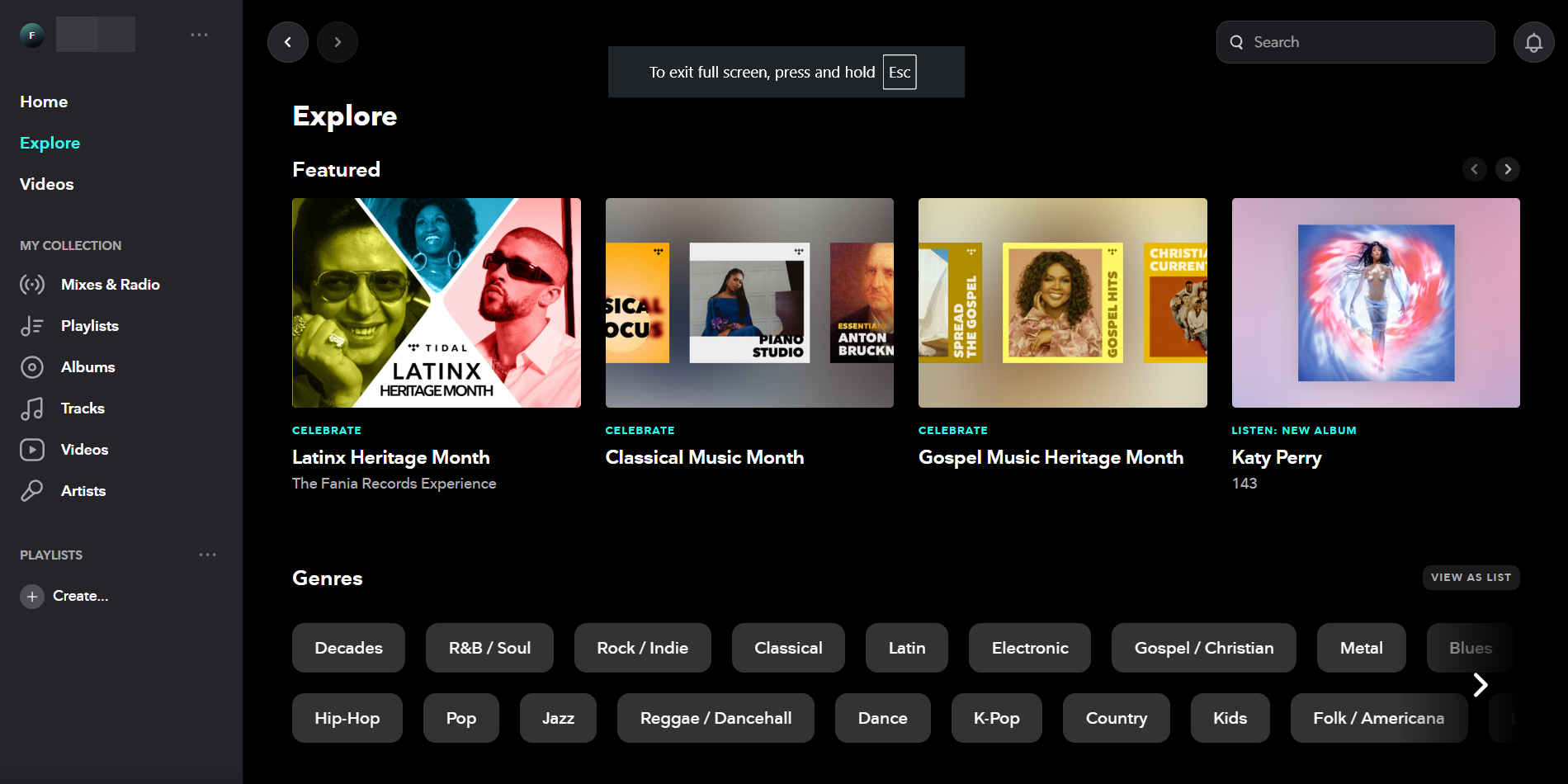Click the Artists microphone icon
The height and width of the screenshot is (784, 1568).
32,491
